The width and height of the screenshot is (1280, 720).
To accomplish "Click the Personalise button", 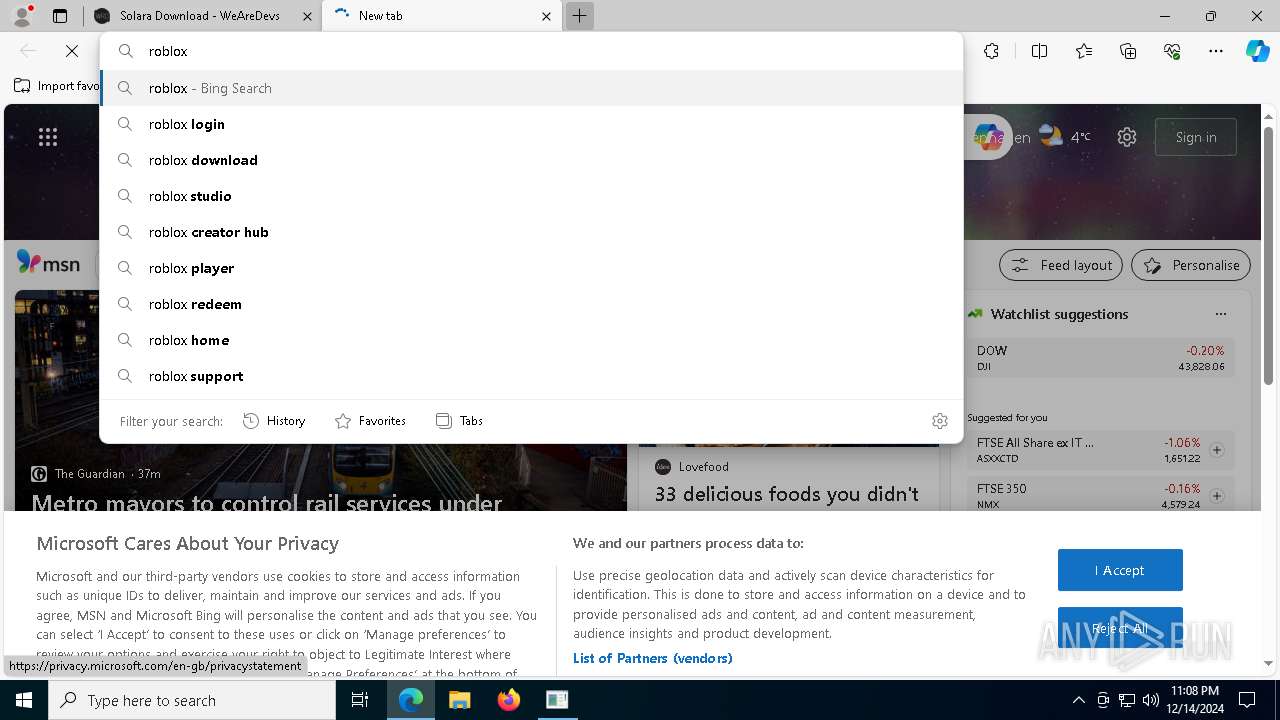I will coord(1191,265).
